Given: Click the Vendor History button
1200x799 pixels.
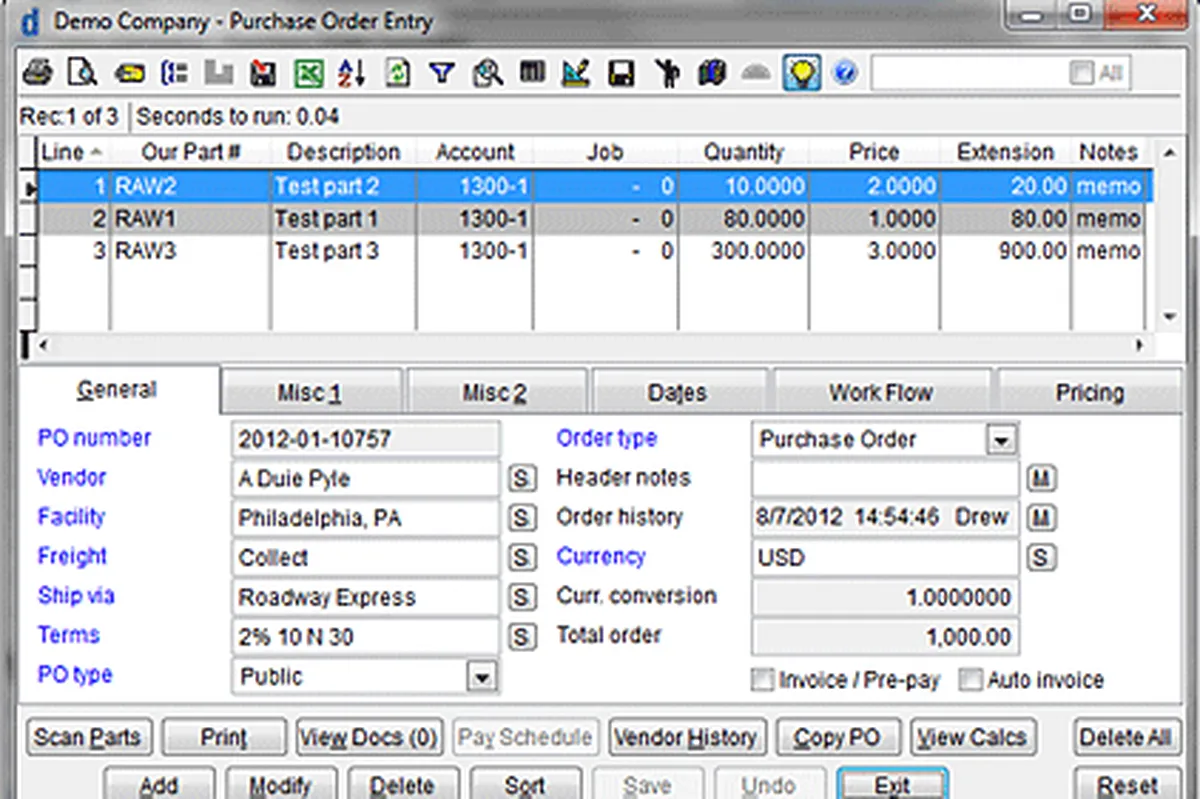Looking at the screenshot, I should click(686, 738).
